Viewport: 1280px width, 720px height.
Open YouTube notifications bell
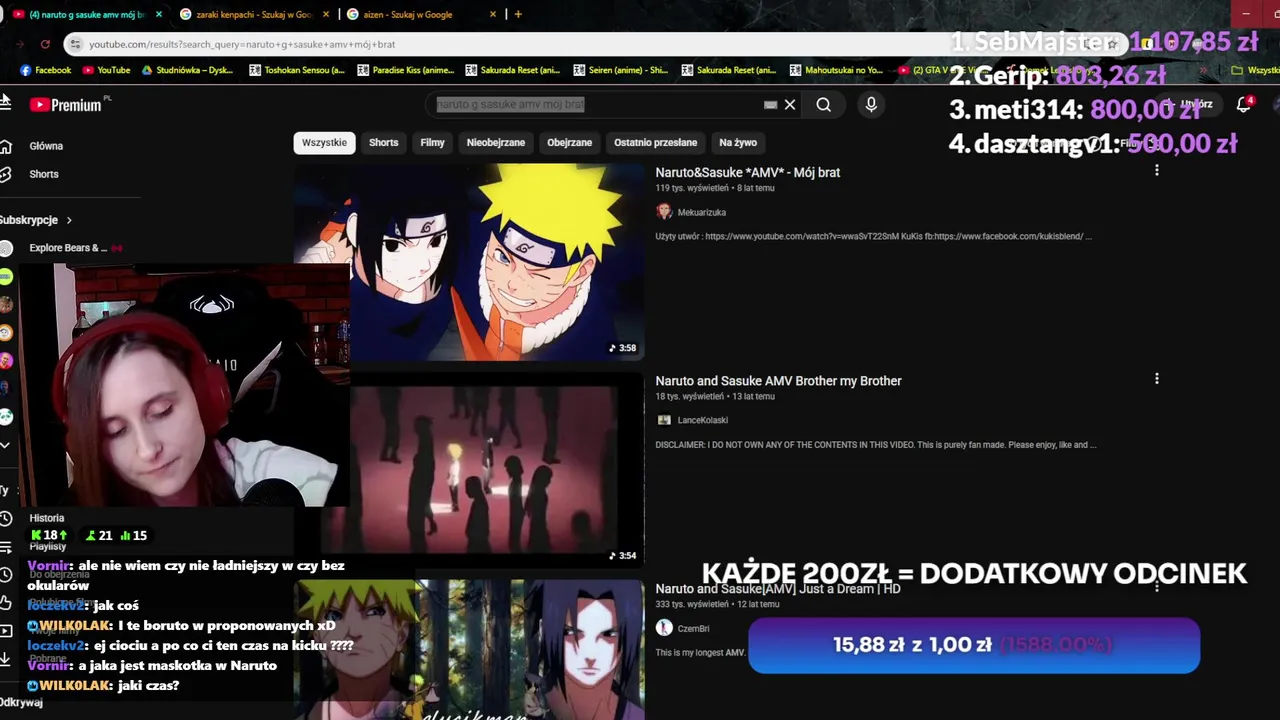(1244, 104)
